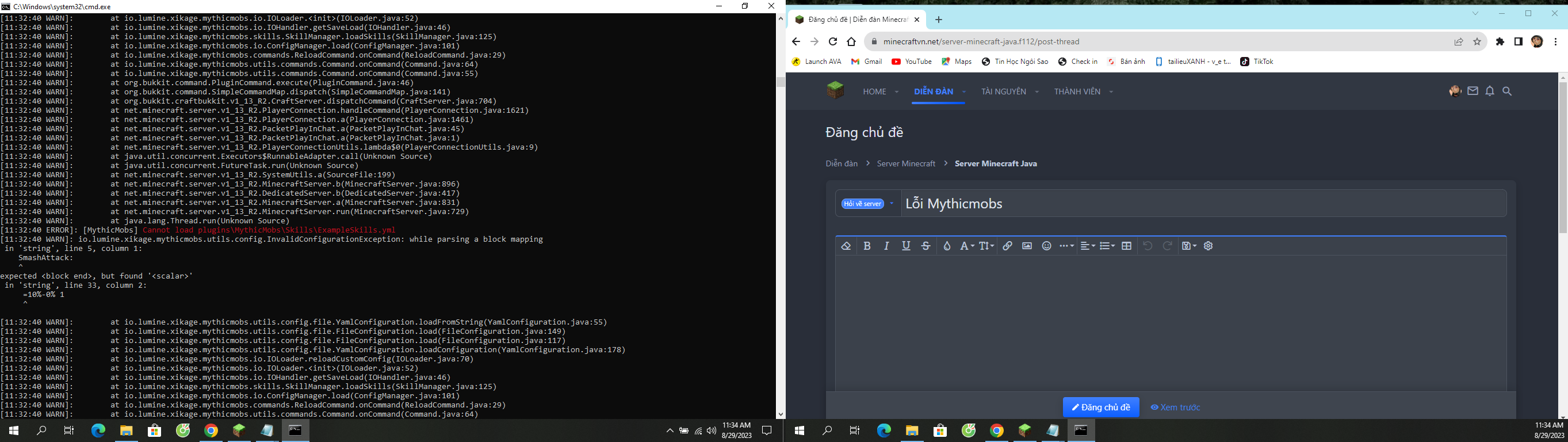This screenshot has height=442, width=1568.
Task: Open forum alerts bell icon
Action: pyautogui.click(x=1489, y=92)
